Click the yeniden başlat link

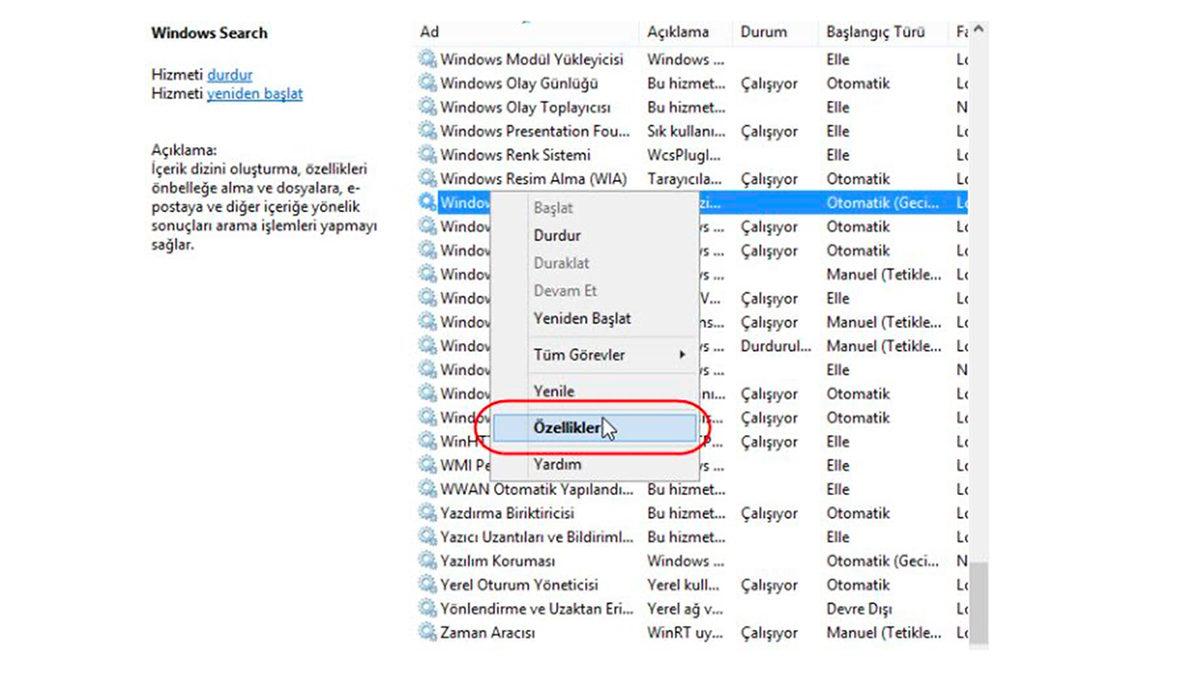254,92
